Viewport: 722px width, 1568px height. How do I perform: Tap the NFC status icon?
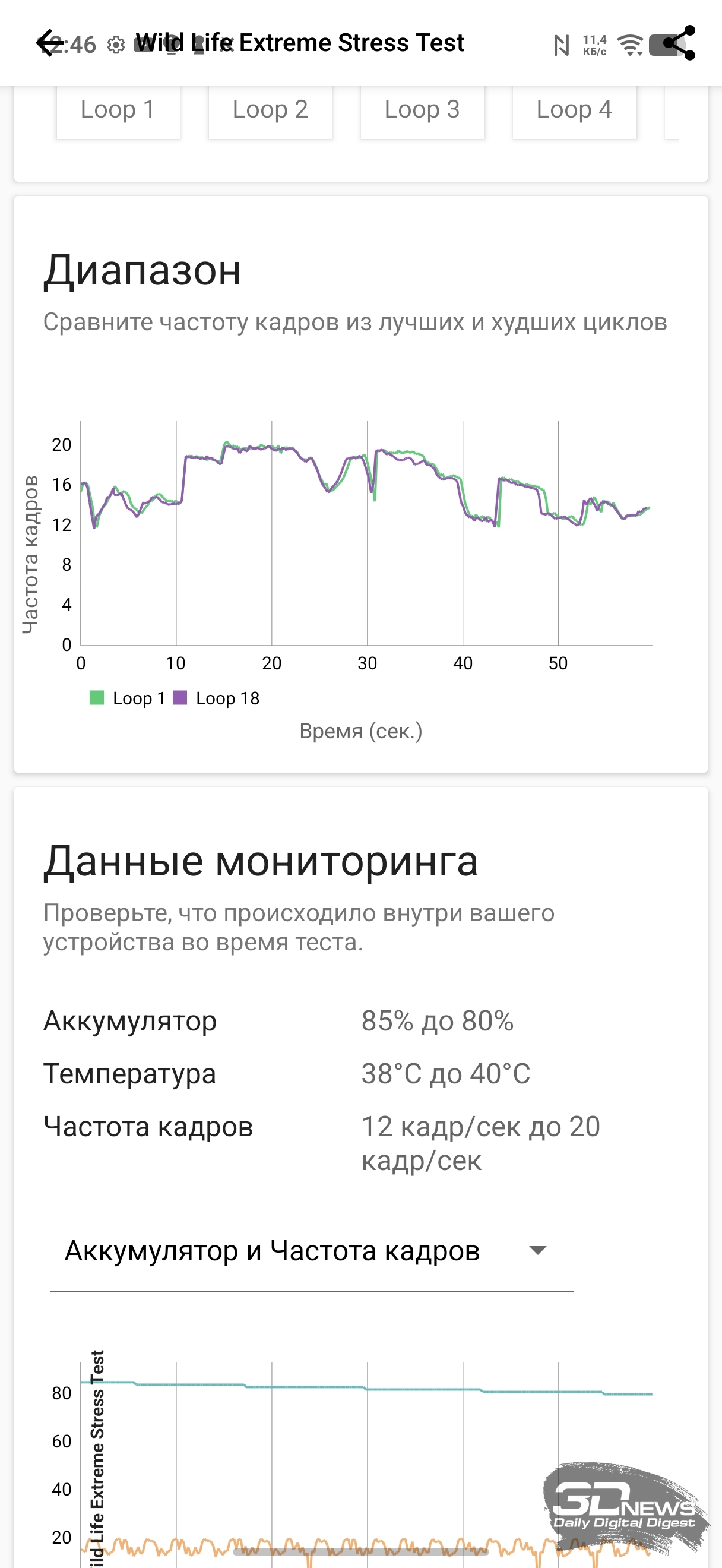tap(562, 45)
